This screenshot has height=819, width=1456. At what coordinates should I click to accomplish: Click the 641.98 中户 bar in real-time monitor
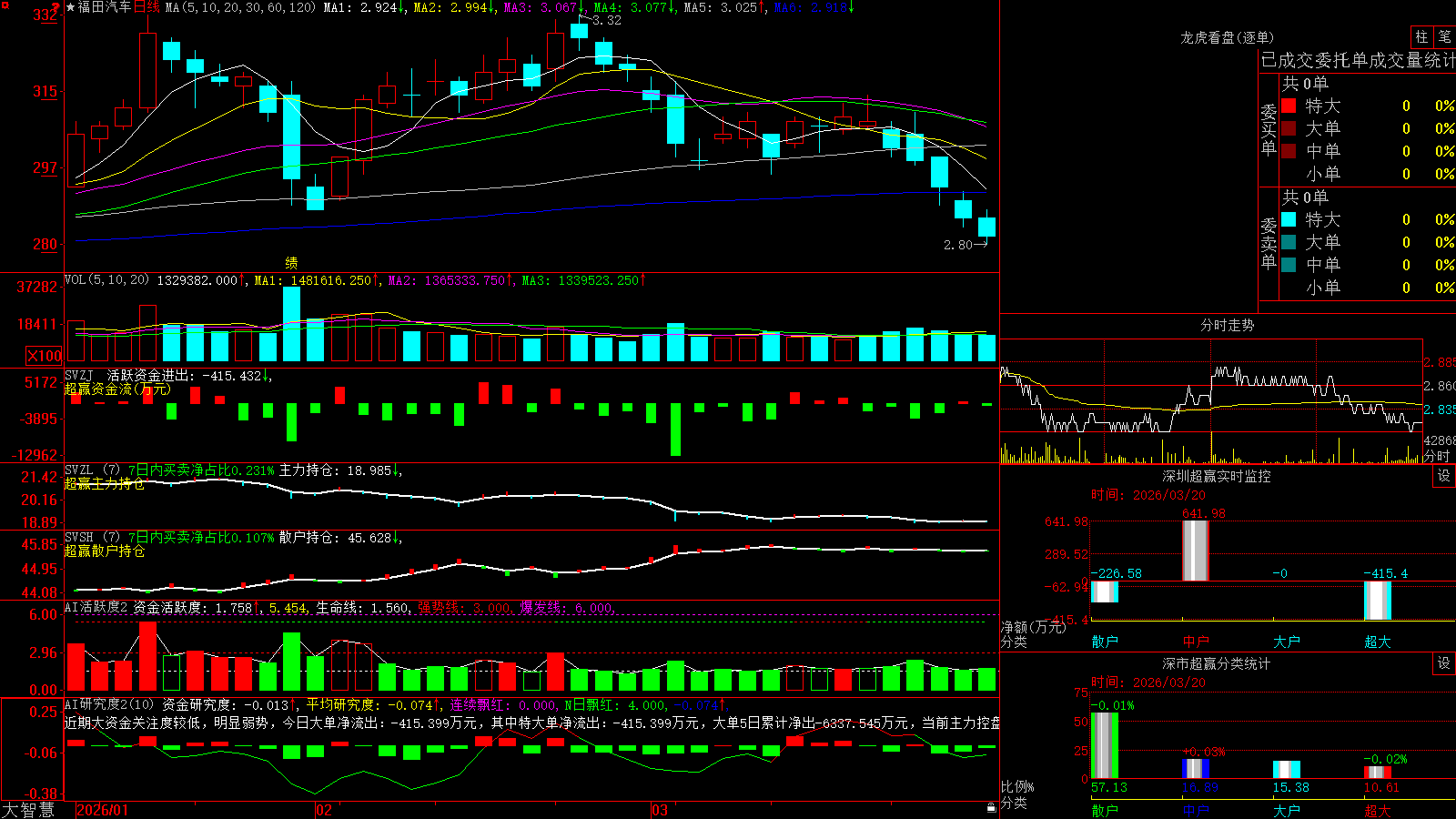point(1195,551)
